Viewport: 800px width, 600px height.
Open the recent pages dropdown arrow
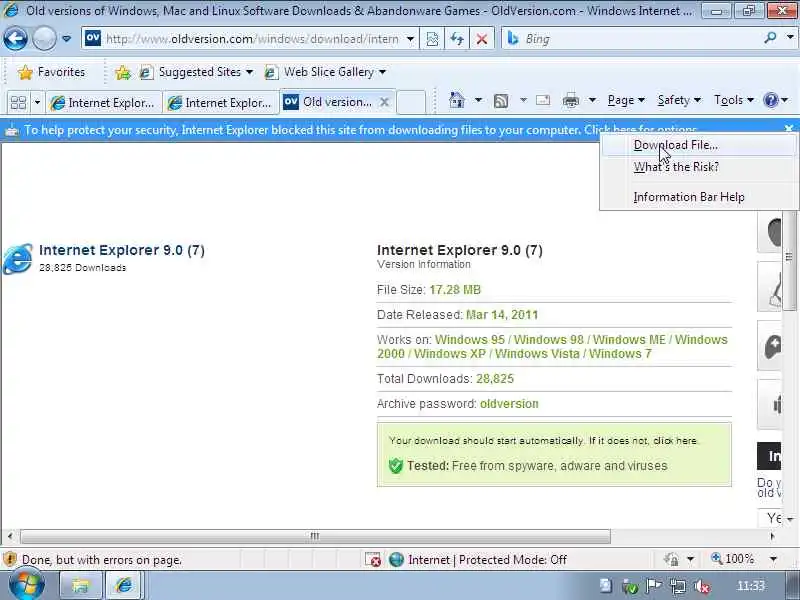click(x=66, y=39)
